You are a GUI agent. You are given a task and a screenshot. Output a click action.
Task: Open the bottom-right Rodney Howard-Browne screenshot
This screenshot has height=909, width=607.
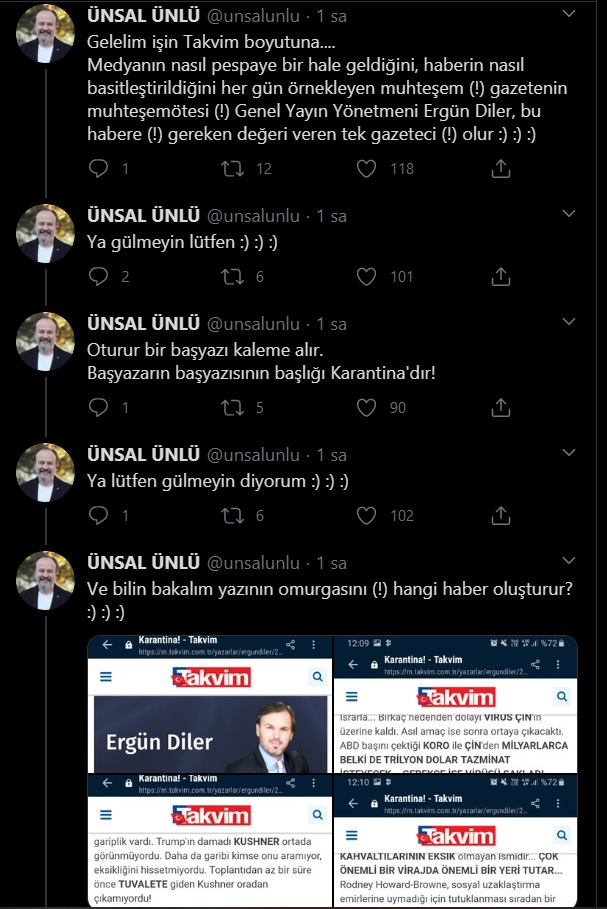click(x=455, y=840)
